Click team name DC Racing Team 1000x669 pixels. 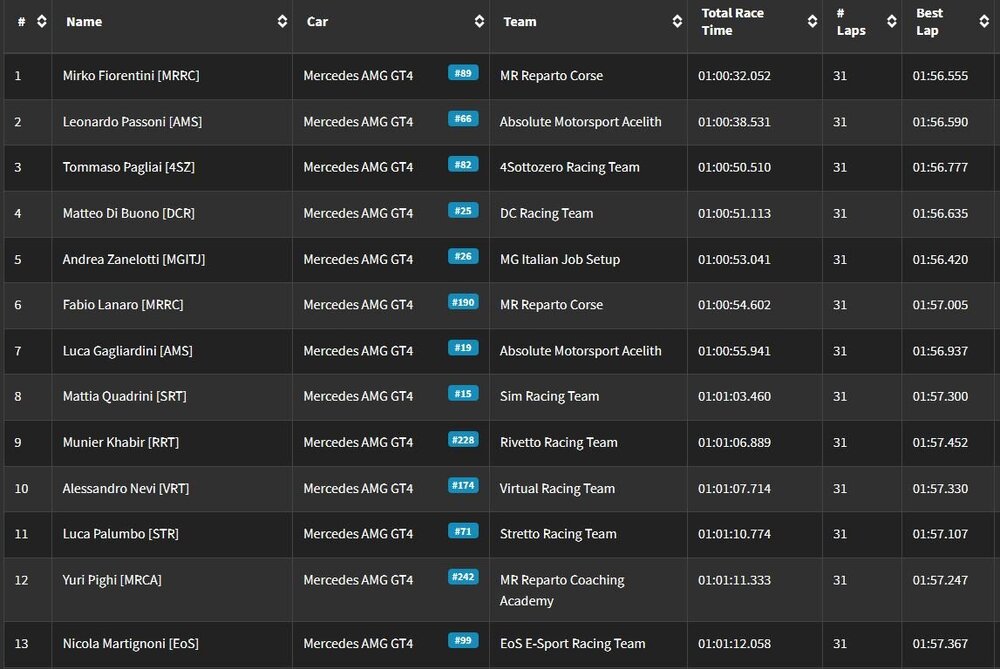(x=547, y=214)
